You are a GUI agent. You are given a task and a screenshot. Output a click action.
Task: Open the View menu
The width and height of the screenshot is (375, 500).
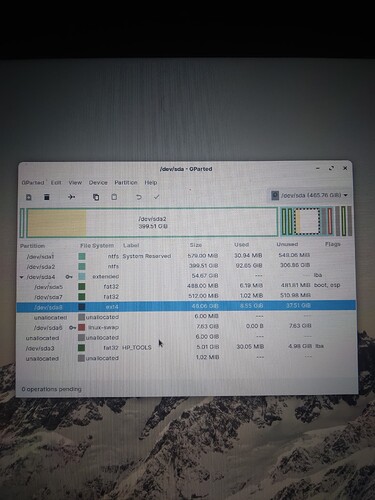pyautogui.click(x=75, y=182)
